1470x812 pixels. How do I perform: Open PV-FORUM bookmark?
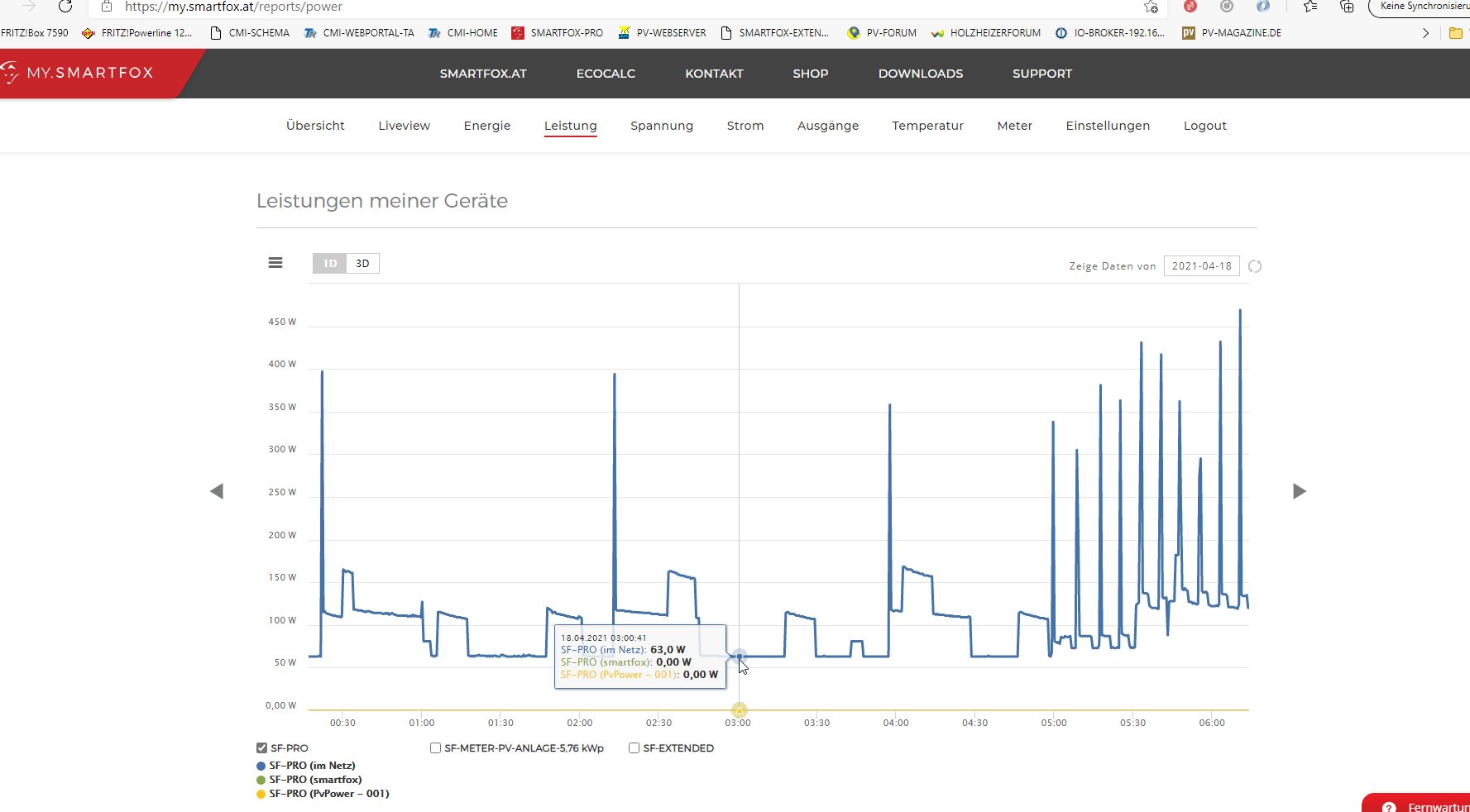point(882,33)
